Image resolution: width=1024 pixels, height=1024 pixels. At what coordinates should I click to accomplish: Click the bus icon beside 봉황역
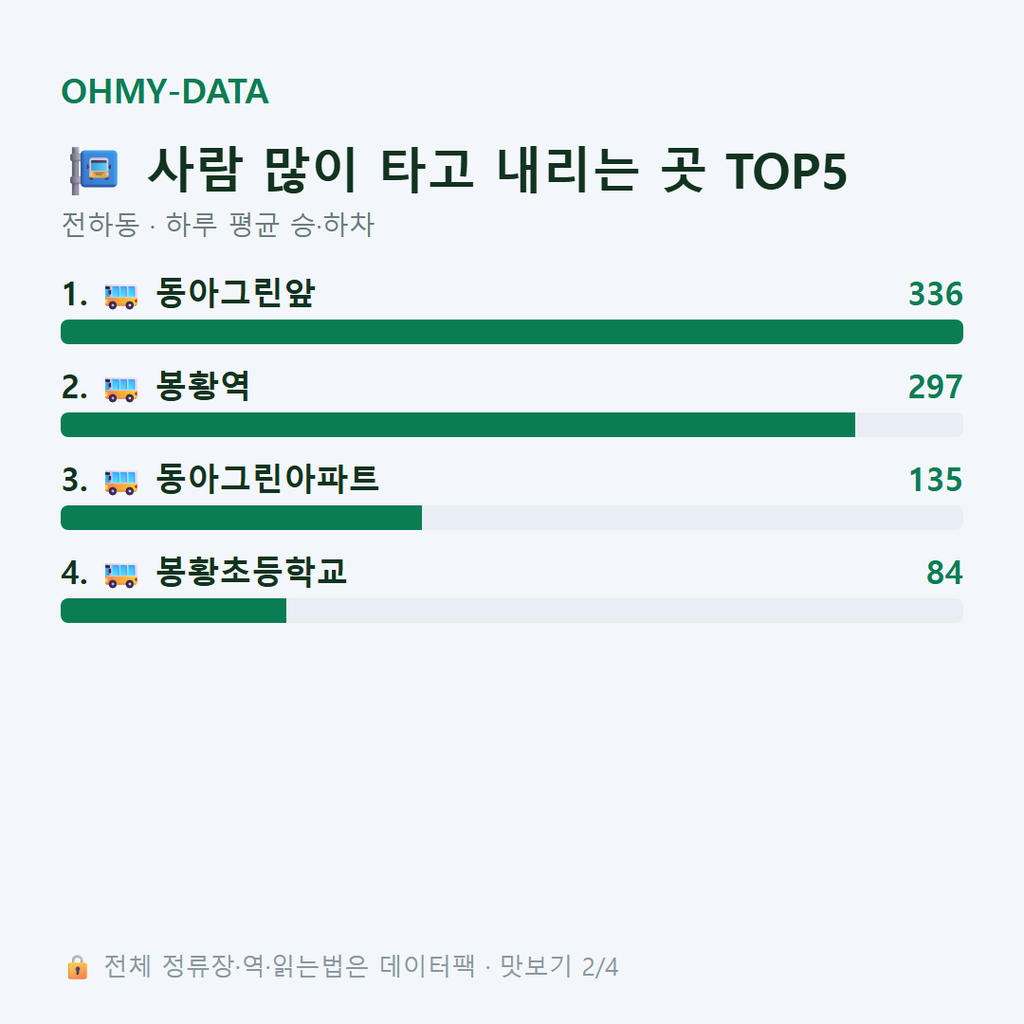[x=121, y=389]
